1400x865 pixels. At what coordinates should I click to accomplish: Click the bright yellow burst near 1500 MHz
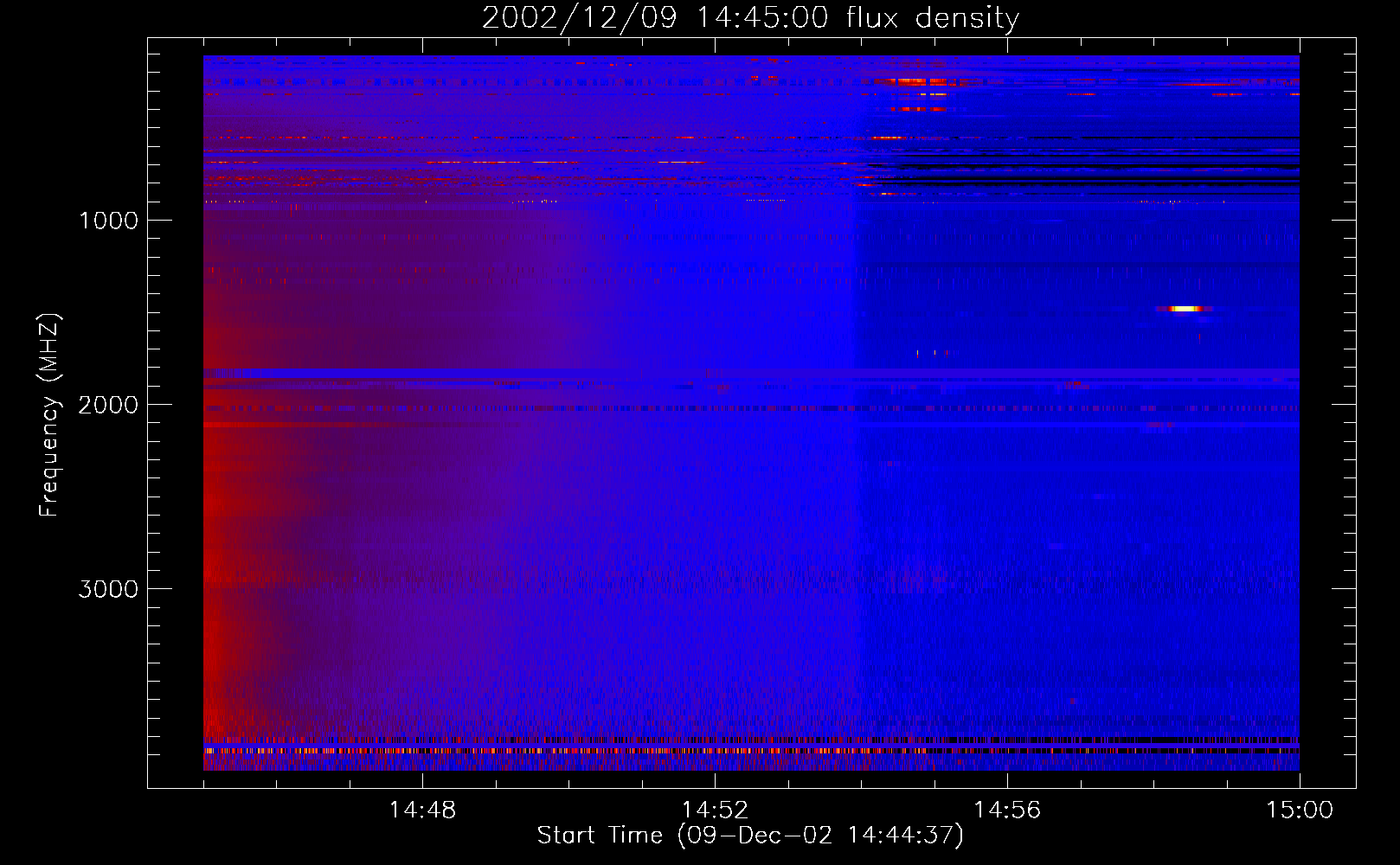[x=1185, y=309]
